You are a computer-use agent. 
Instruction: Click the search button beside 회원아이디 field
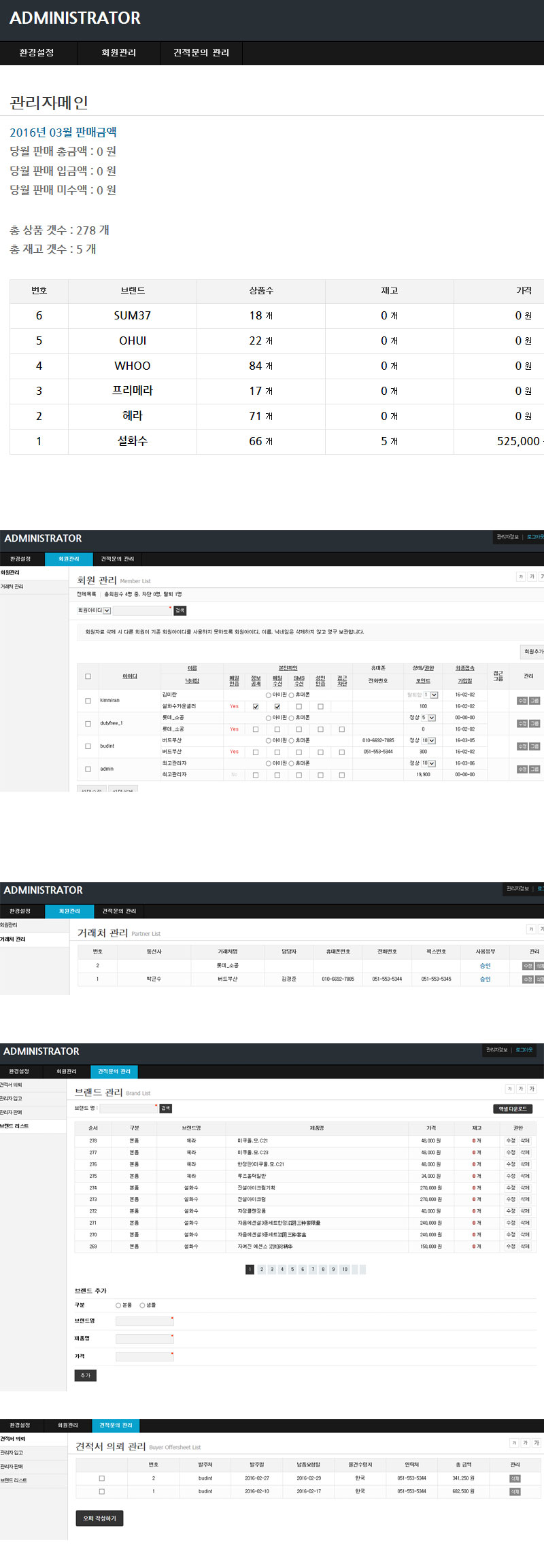[x=180, y=610]
